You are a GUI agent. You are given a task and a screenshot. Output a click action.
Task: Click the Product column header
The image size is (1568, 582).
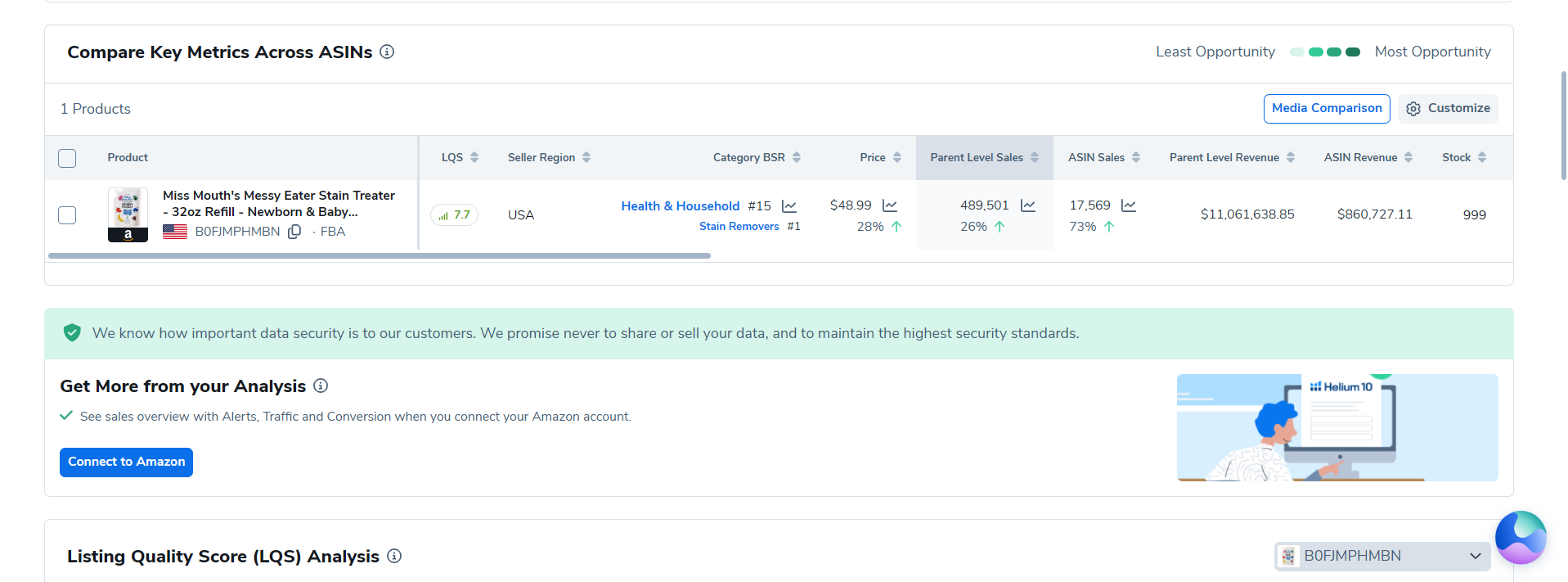coord(128,157)
